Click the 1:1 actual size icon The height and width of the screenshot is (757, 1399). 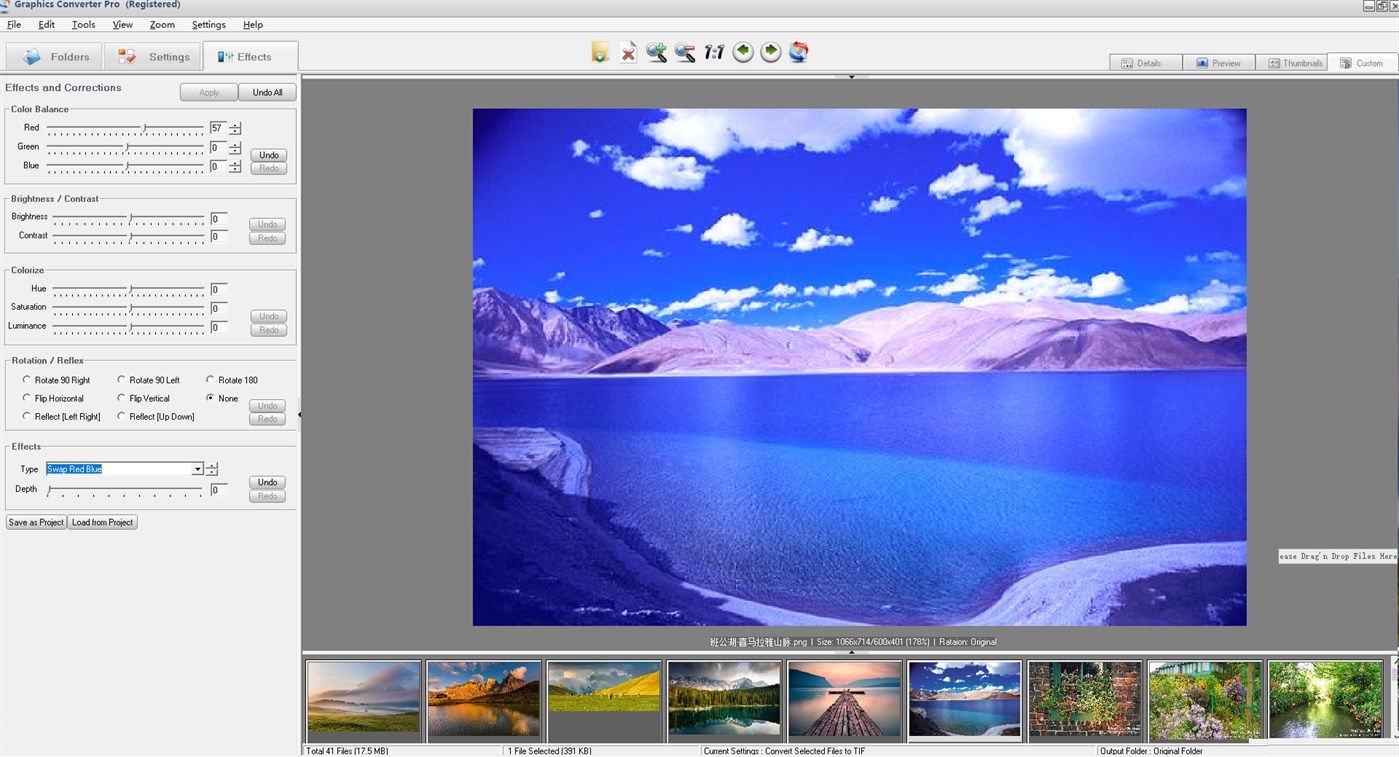pos(713,51)
